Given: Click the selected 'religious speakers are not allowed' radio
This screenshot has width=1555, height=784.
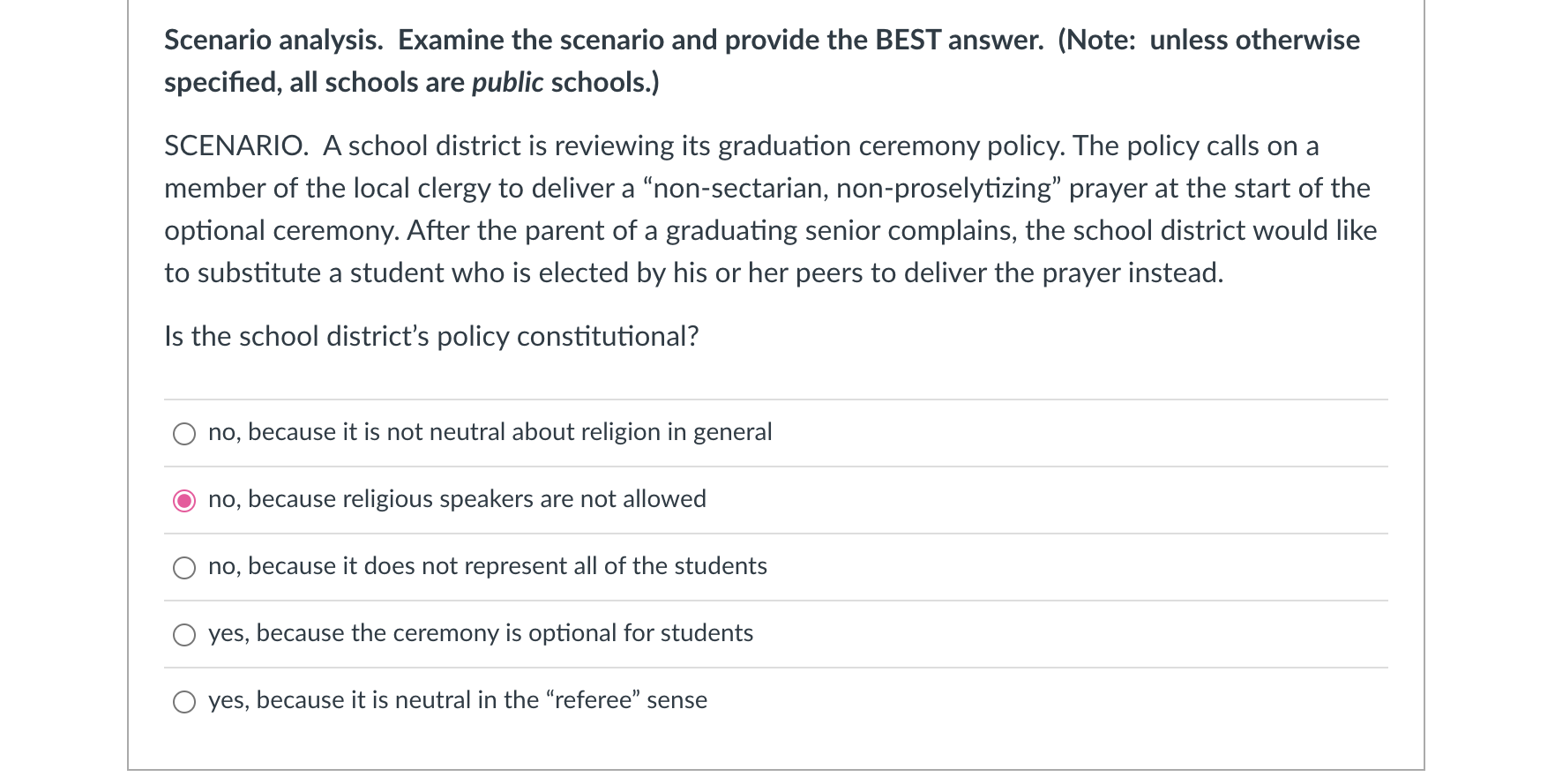Looking at the screenshot, I should point(184,501).
